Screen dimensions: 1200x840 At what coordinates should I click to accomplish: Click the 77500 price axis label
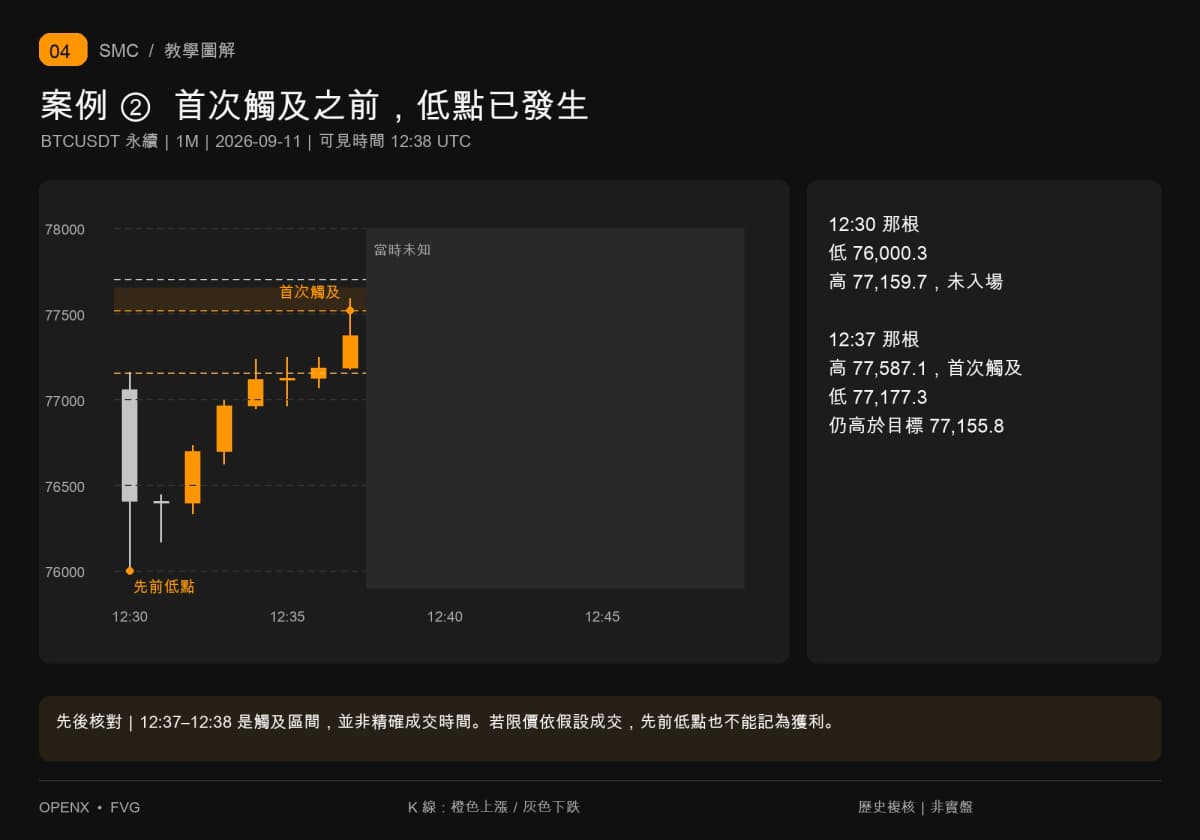click(x=65, y=315)
